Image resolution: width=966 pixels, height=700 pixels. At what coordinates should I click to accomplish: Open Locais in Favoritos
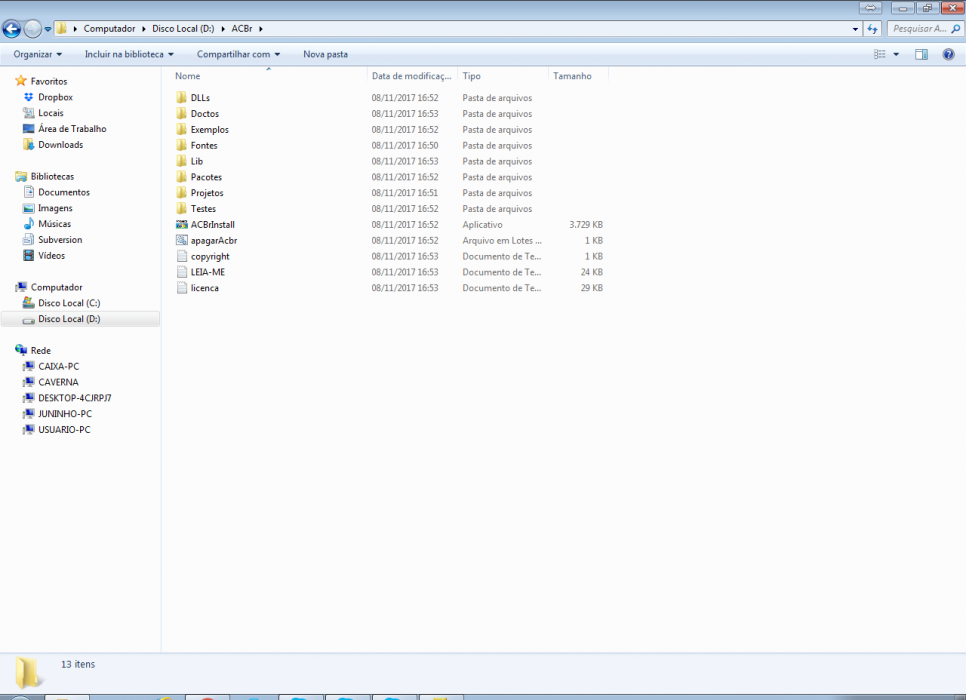pos(51,113)
